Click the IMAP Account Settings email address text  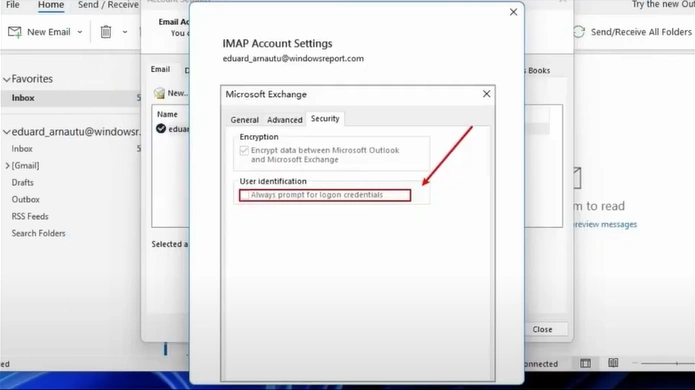point(293,58)
